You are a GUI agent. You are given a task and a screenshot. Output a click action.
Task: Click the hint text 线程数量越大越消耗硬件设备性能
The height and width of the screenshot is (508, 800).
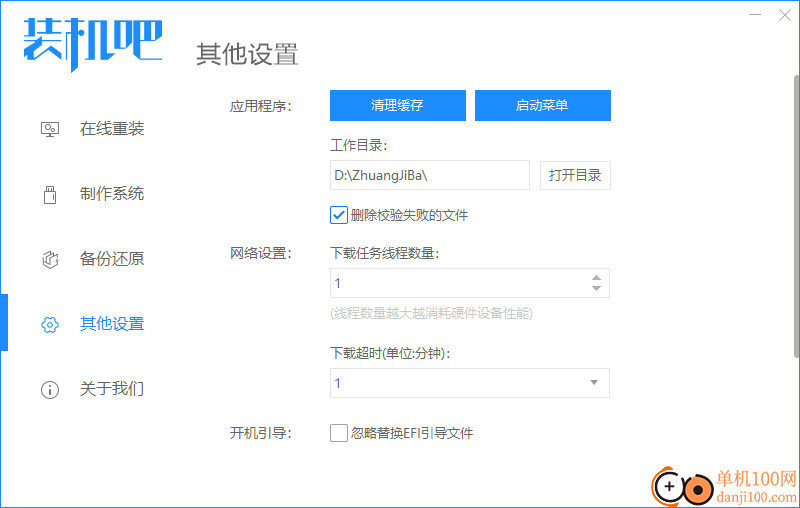pyautogui.click(x=432, y=313)
